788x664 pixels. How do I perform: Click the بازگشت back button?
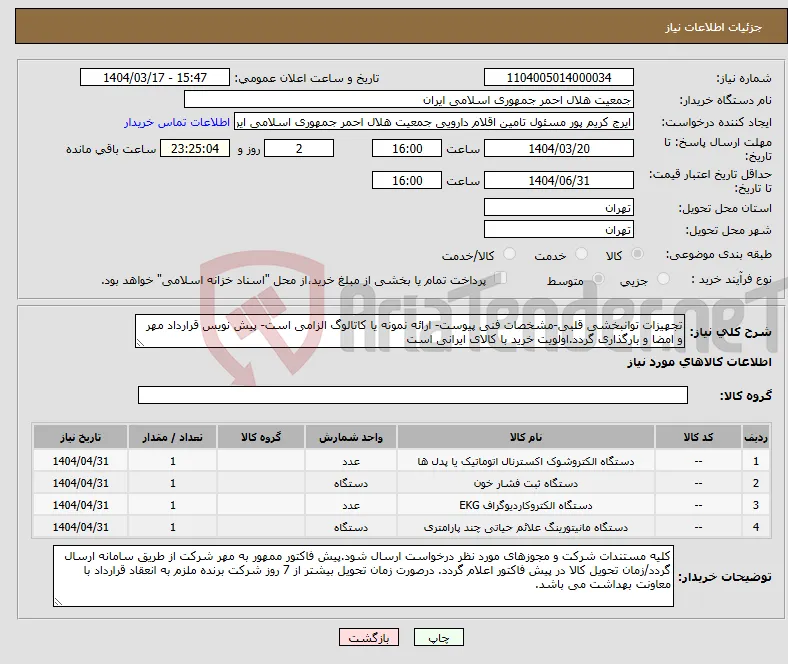coord(369,637)
